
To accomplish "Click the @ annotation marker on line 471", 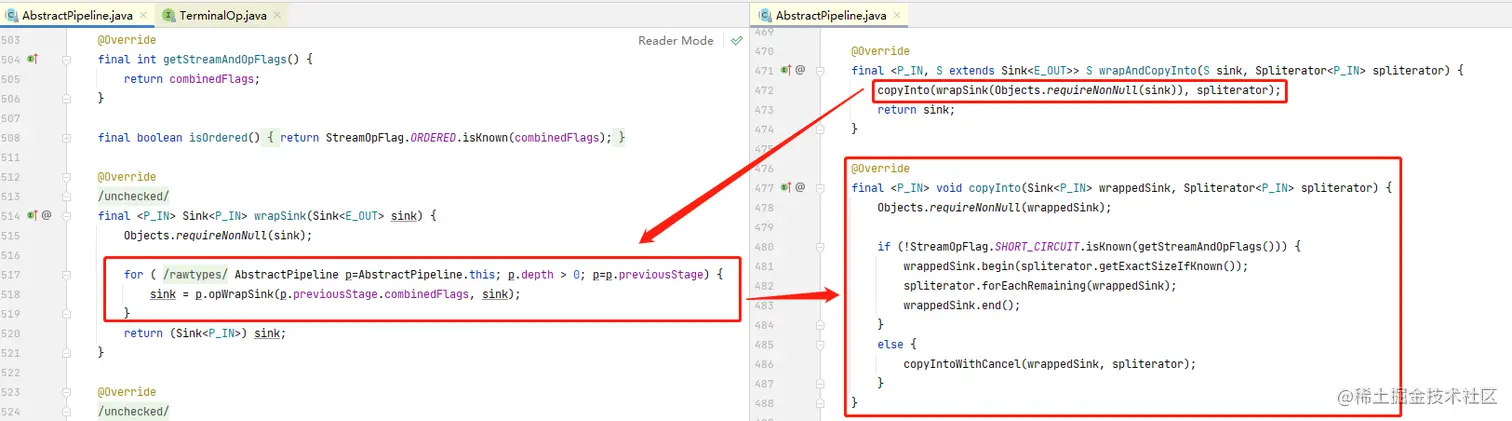I will coord(800,70).
